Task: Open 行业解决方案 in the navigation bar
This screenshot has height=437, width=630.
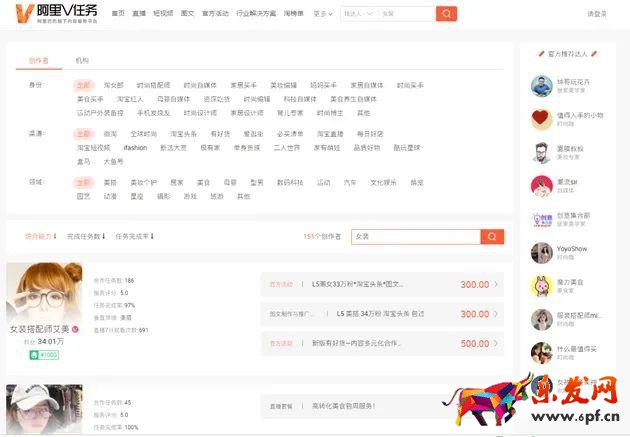Action: pos(256,13)
